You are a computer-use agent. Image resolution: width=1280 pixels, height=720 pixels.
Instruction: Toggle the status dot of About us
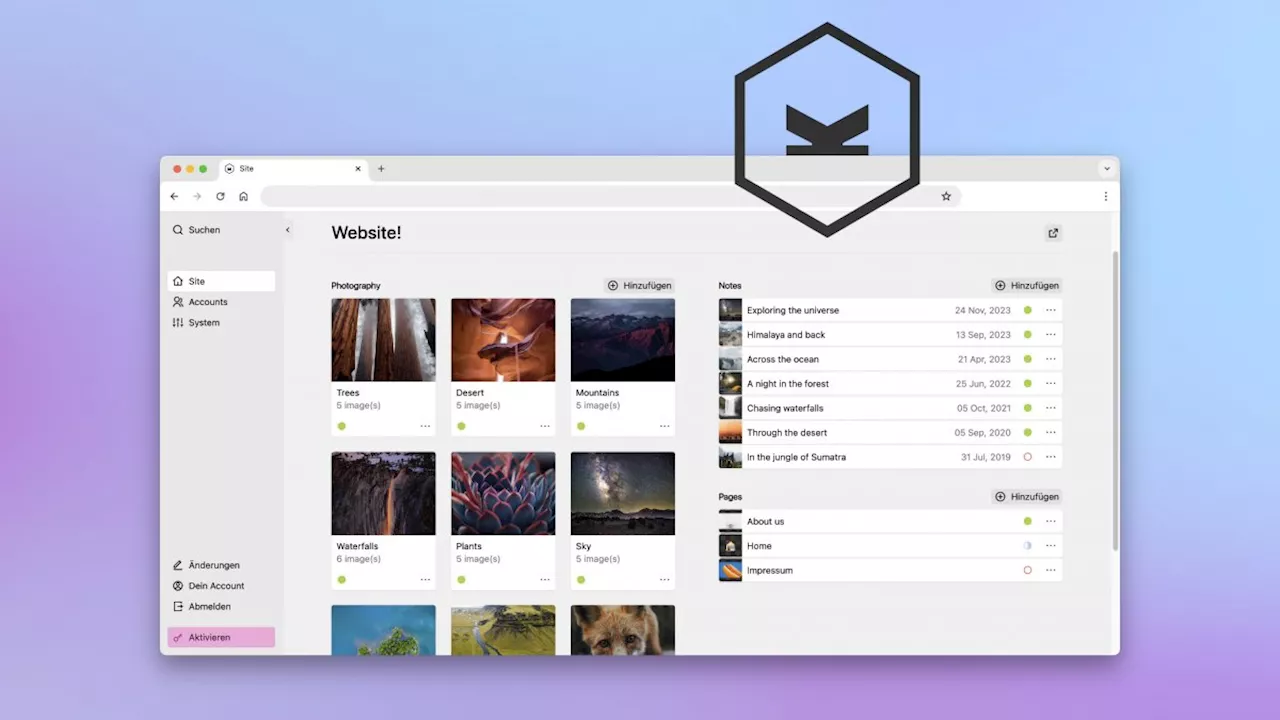coord(1027,521)
